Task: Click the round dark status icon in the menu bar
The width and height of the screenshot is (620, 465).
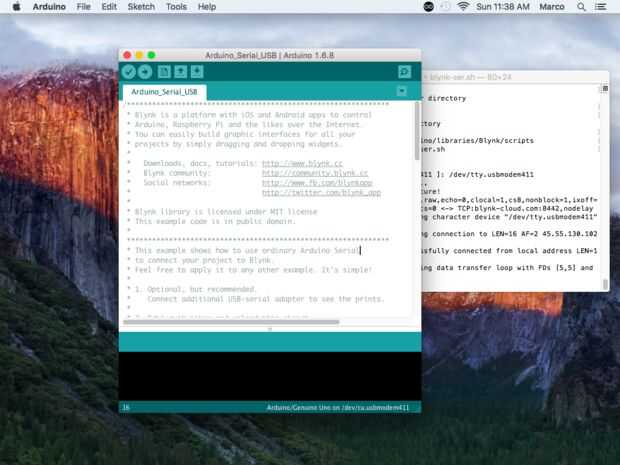Action: [429, 6]
